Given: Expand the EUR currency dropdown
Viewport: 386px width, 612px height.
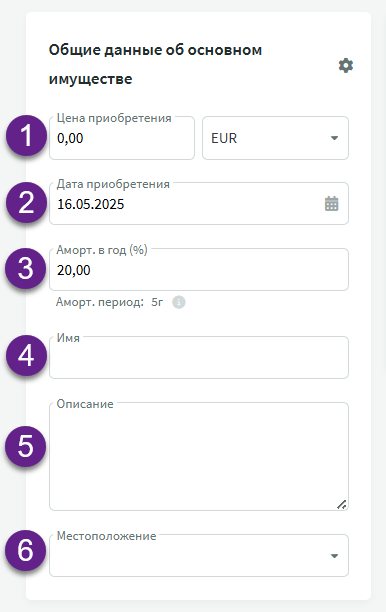Looking at the screenshot, I should [x=275, y=138].
